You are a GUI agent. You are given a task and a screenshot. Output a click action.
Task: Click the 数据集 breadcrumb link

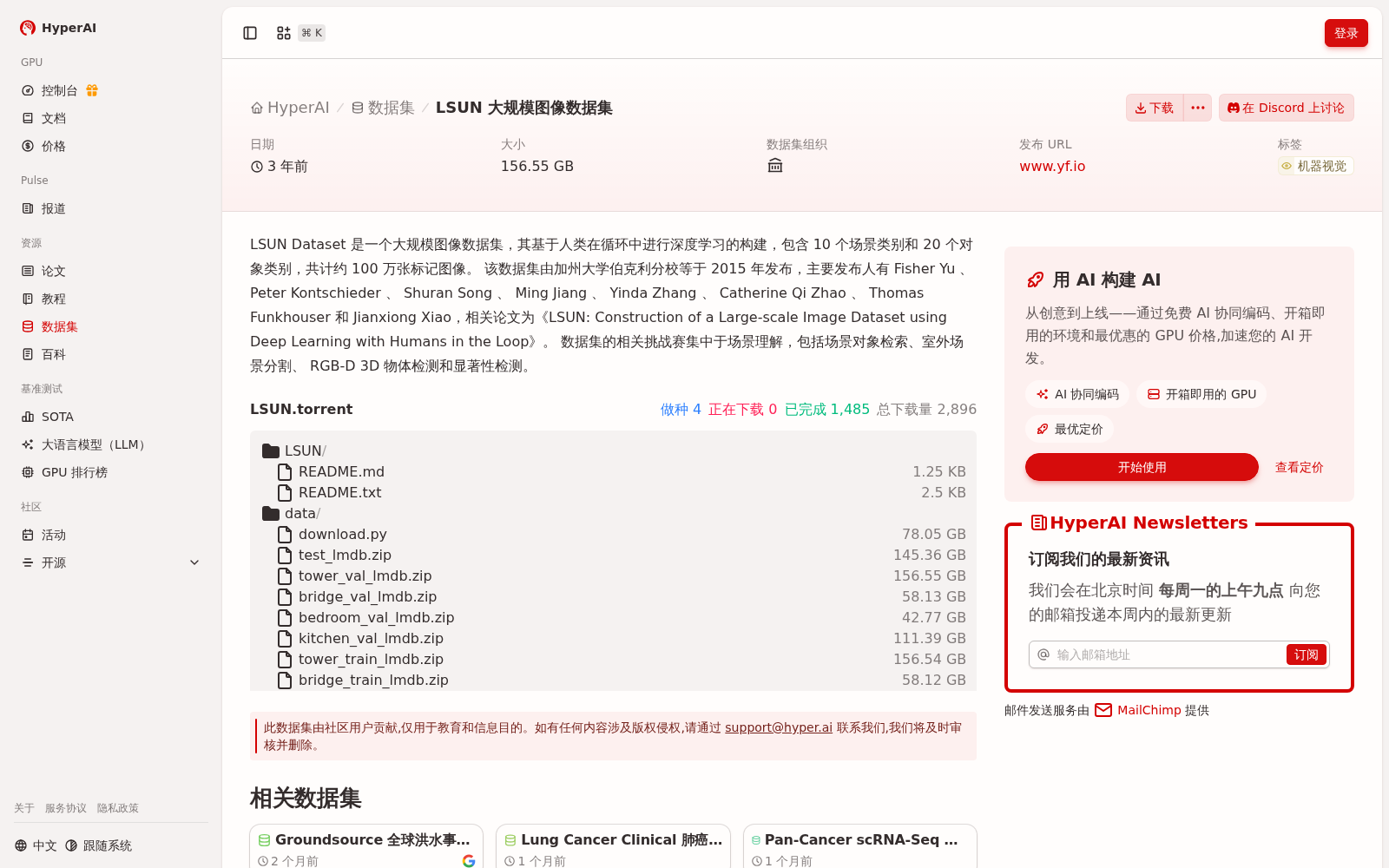click(383, 108)
